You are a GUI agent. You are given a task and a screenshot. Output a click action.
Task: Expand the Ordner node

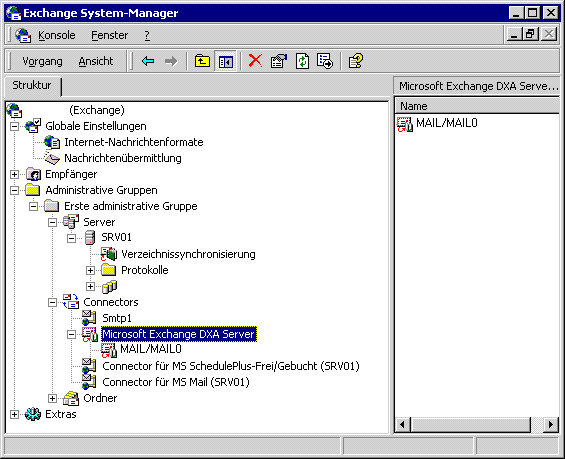pyautogui.click(x=53, y=398)
